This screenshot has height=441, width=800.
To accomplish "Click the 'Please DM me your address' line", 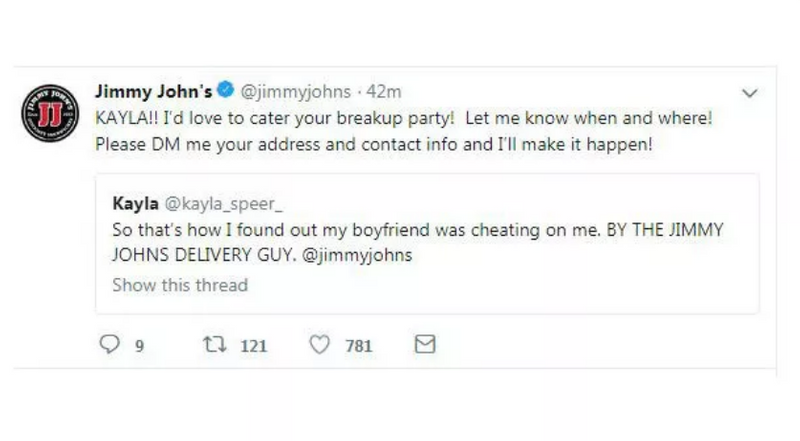I will [375, 144].
